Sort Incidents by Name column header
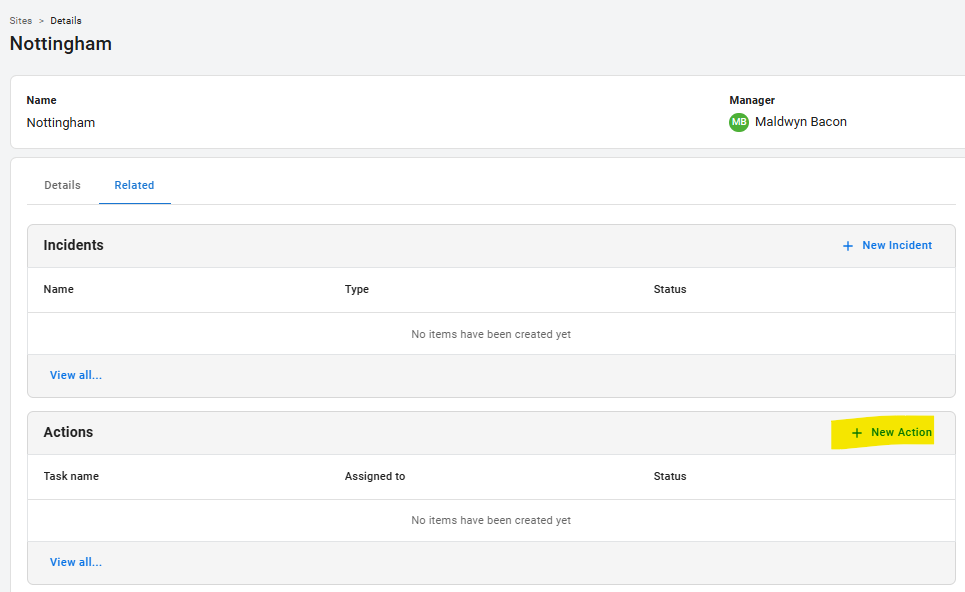 (59, 289)
